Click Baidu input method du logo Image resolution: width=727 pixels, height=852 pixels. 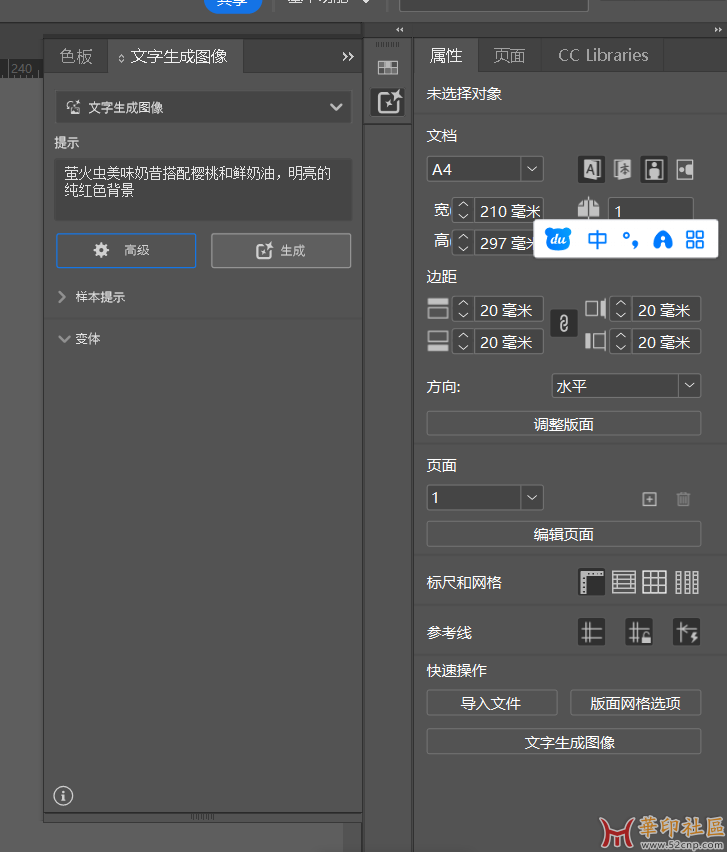tap(558, 239)
